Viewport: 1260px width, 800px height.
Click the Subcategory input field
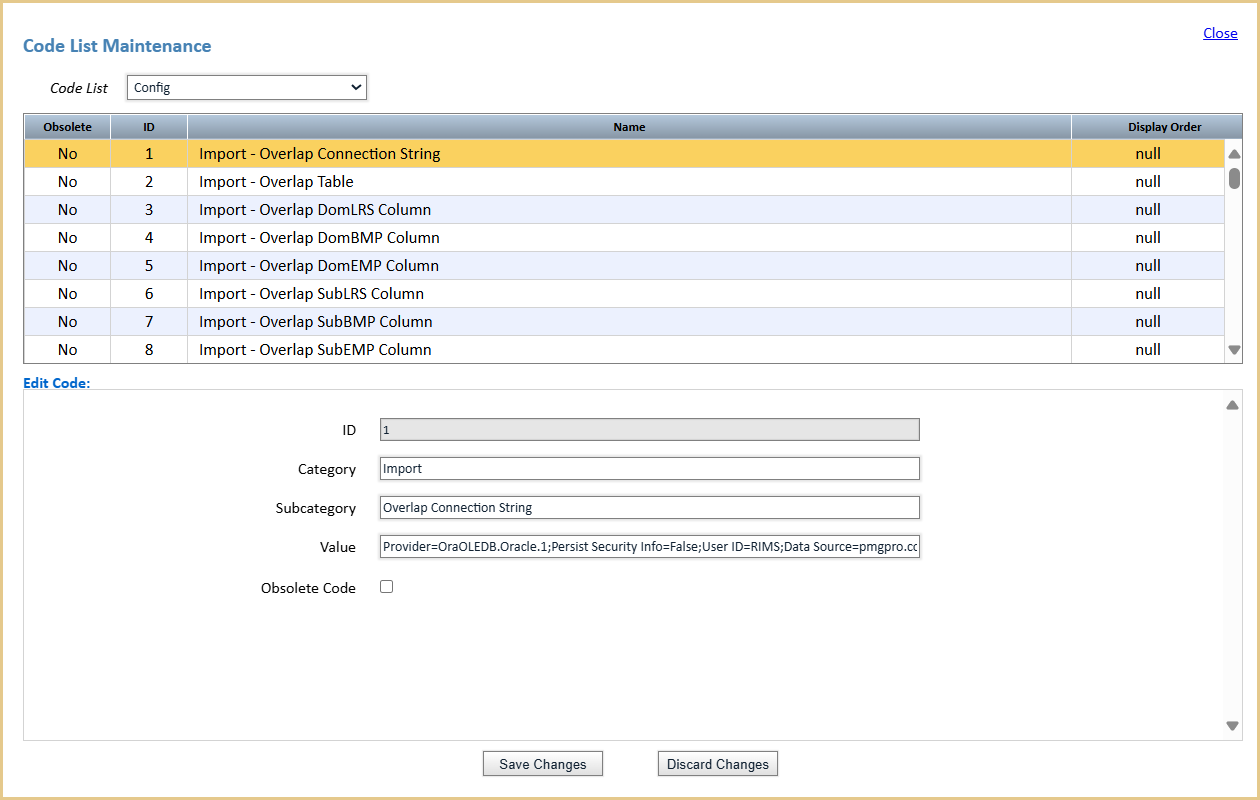[x=650, y=507]
